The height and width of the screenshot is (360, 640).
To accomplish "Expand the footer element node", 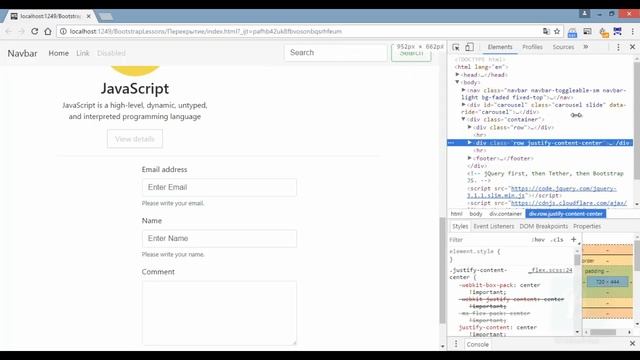I will (x=470, y=158).
